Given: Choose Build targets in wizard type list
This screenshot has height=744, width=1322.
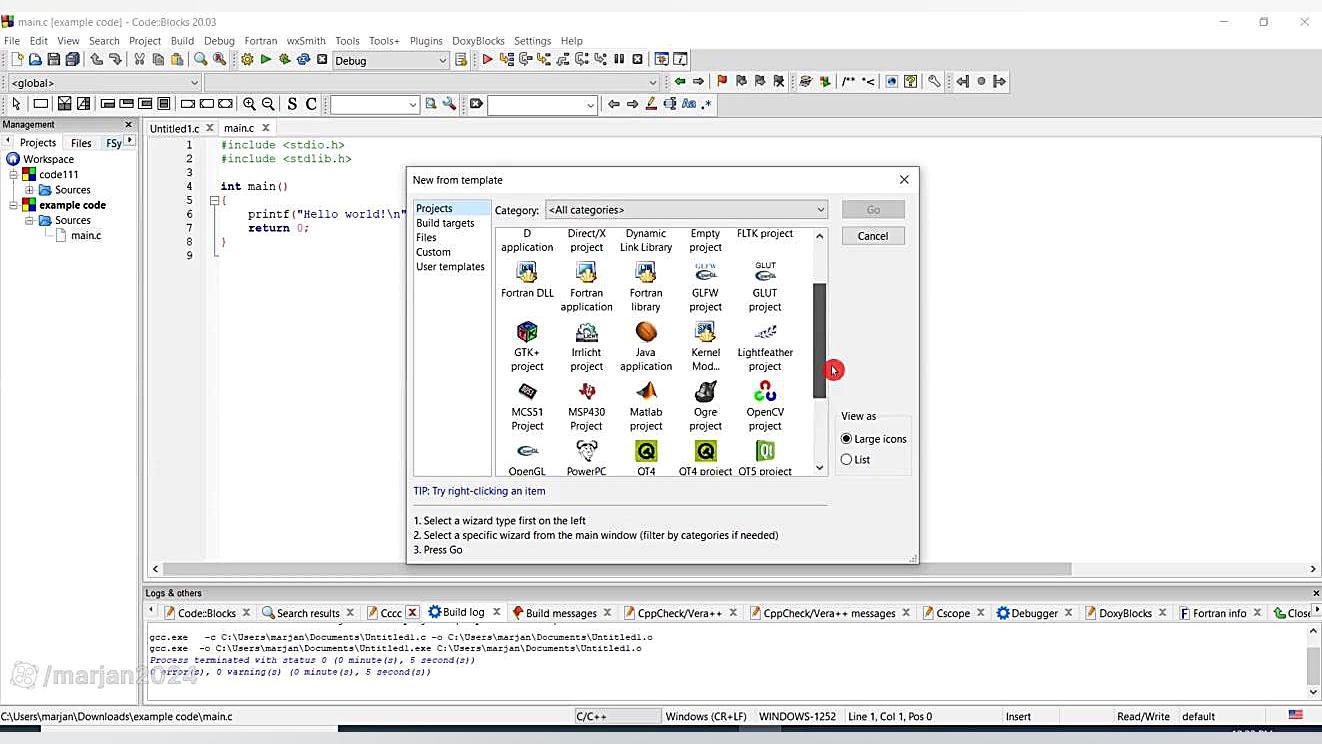Looking at the screenshot, I should [x=445, y=223].
